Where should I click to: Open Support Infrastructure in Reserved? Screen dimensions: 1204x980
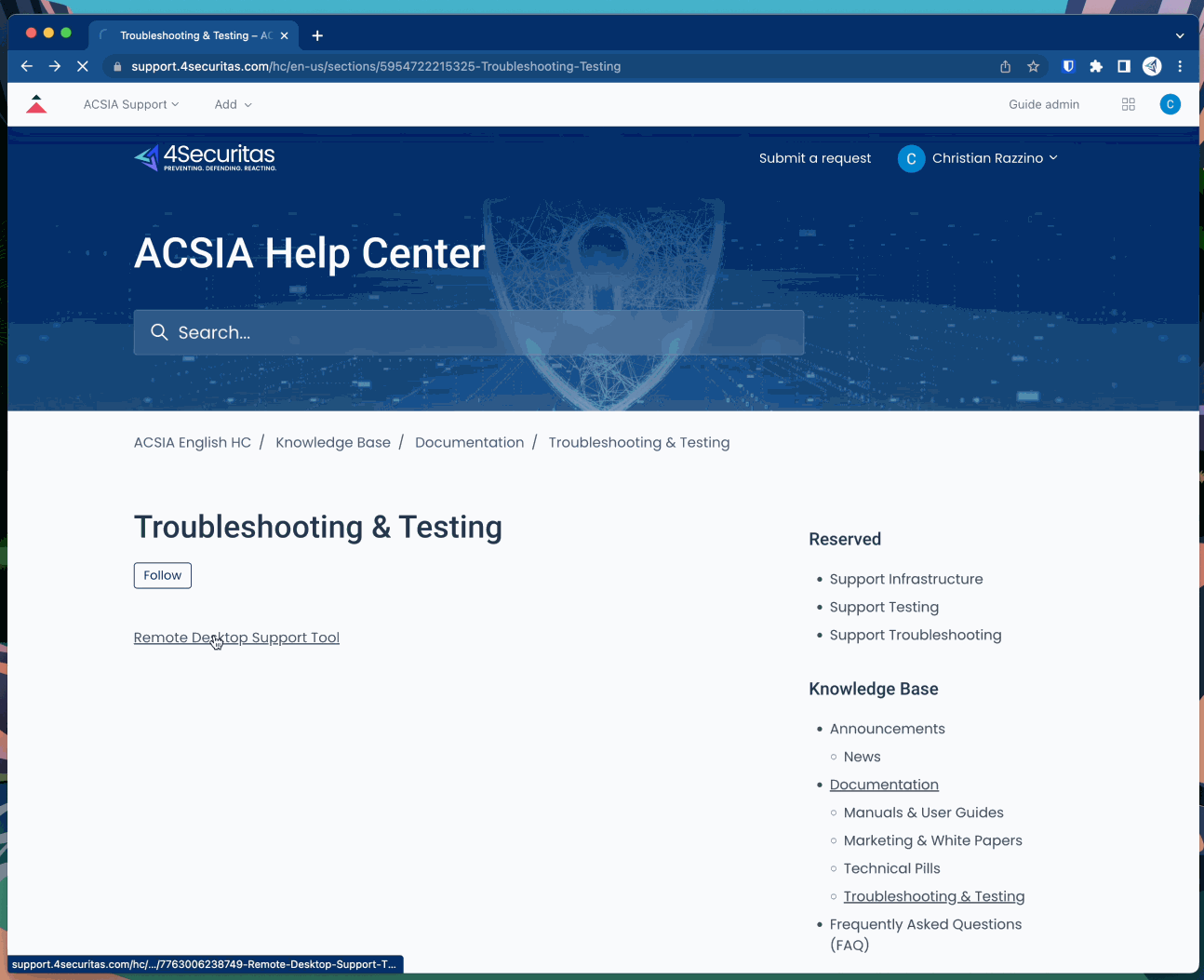point(906,579)
